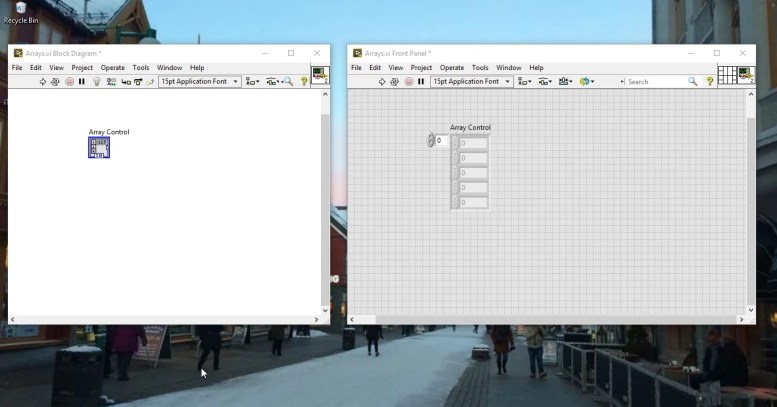
Task: Open File menu in Front Panel window
Action: [x=356, y=67]
